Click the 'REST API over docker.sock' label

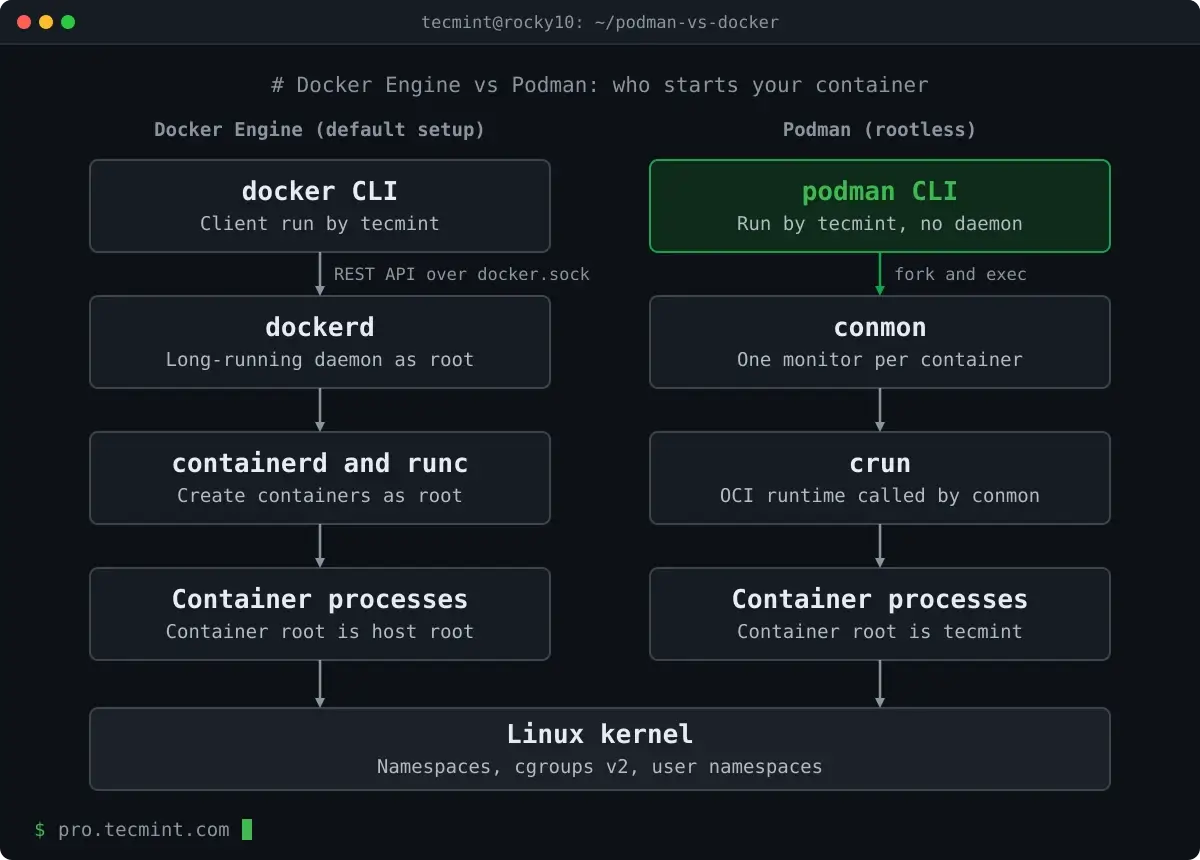pyautogui.click(x=462, y=274)
